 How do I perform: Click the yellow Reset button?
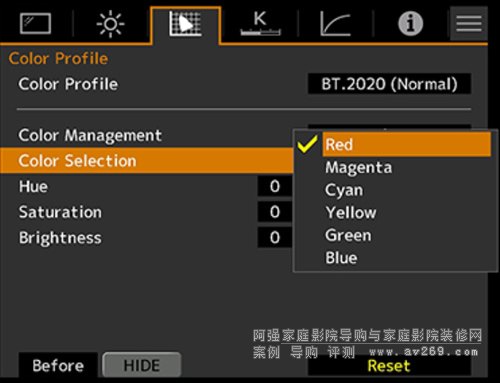click(389, 366)
